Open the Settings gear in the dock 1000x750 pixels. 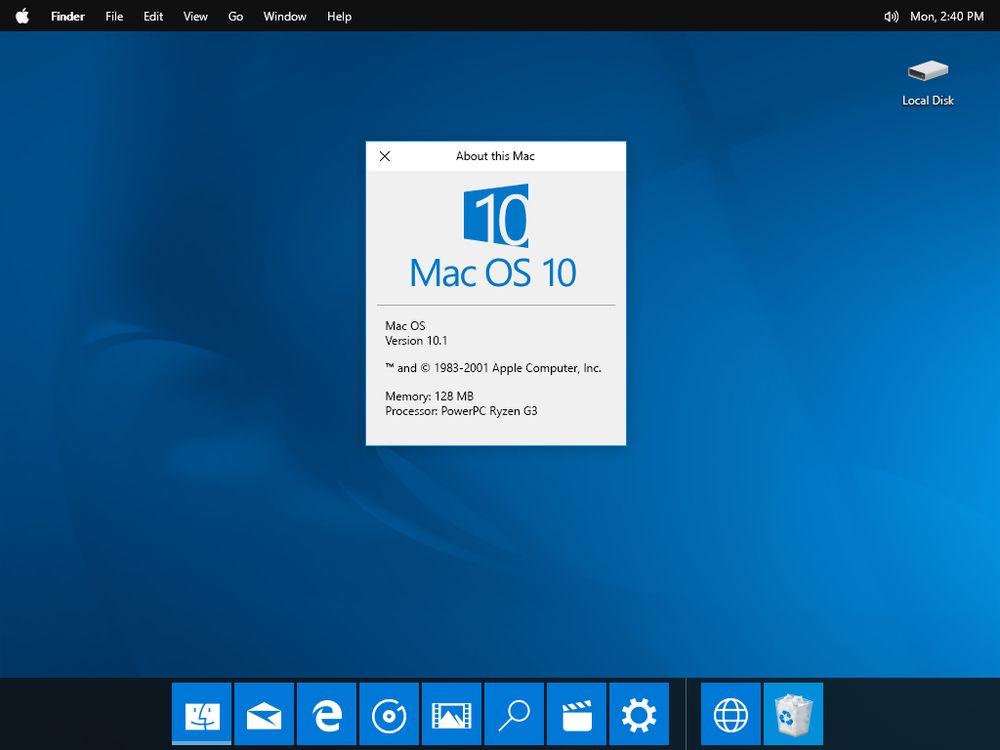tap(638, 714)
